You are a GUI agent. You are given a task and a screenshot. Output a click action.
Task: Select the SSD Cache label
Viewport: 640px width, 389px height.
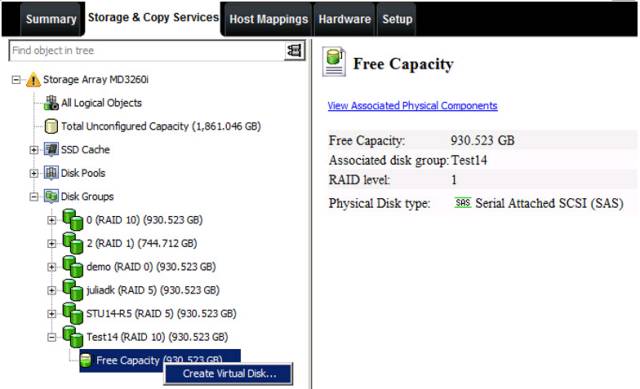click(x=85, y=149)
